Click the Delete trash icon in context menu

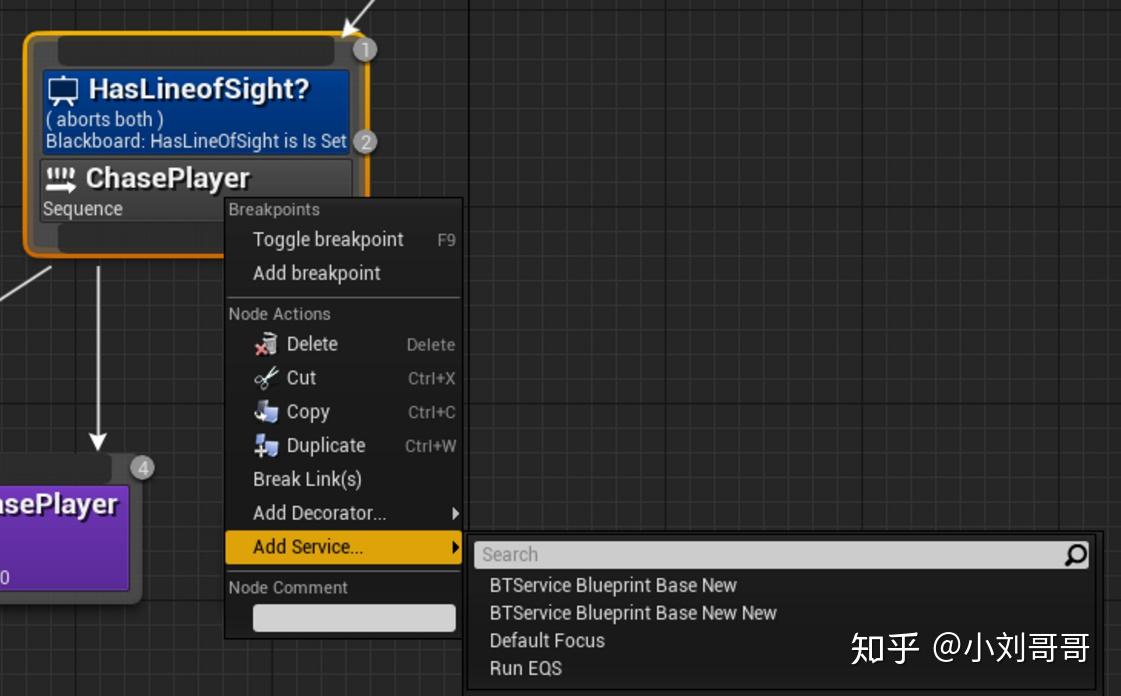point(266,344)
